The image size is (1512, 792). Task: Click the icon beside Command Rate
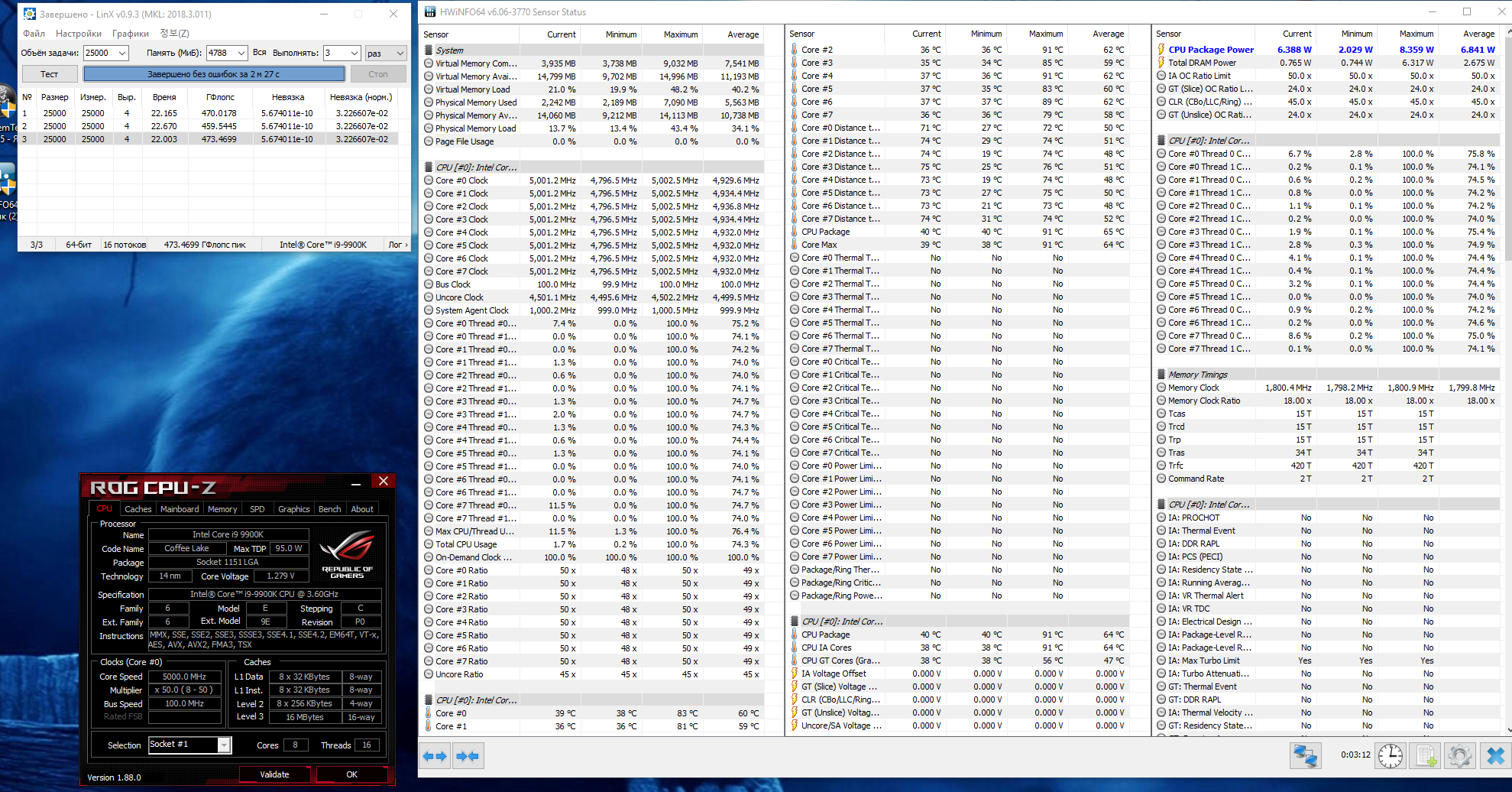coord(1161,479)
